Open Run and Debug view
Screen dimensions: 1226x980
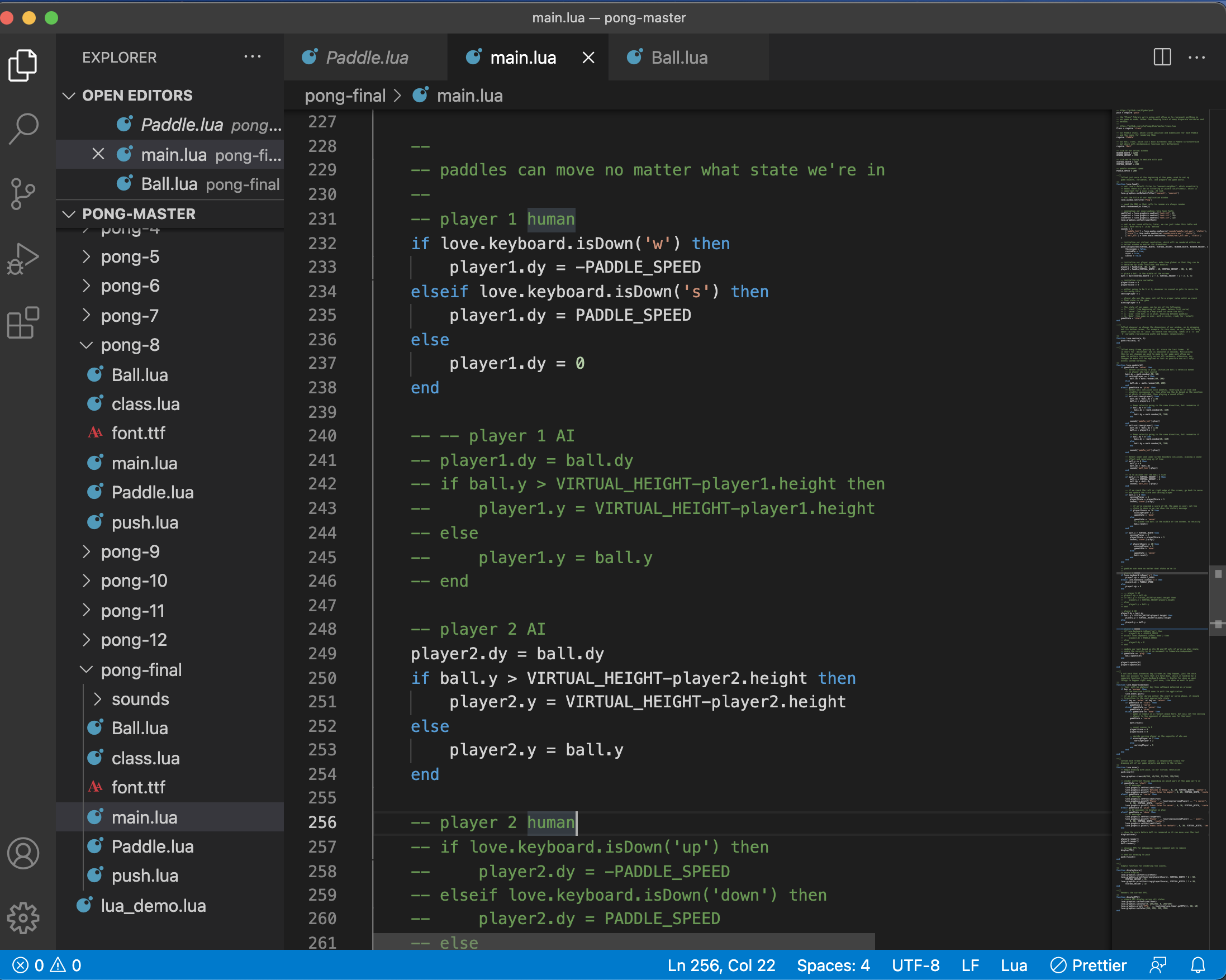coord(24,259)
